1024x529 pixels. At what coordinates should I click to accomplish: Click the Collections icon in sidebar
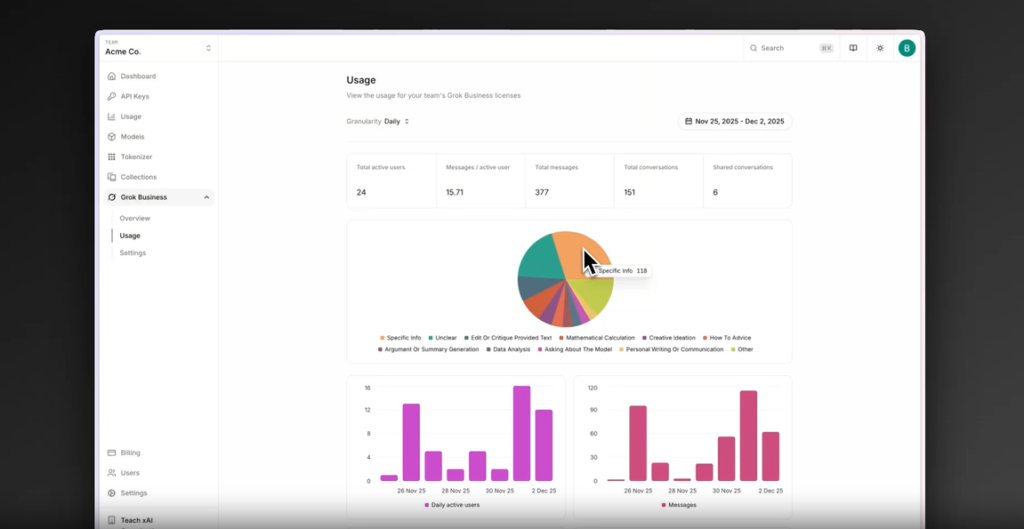111,177
